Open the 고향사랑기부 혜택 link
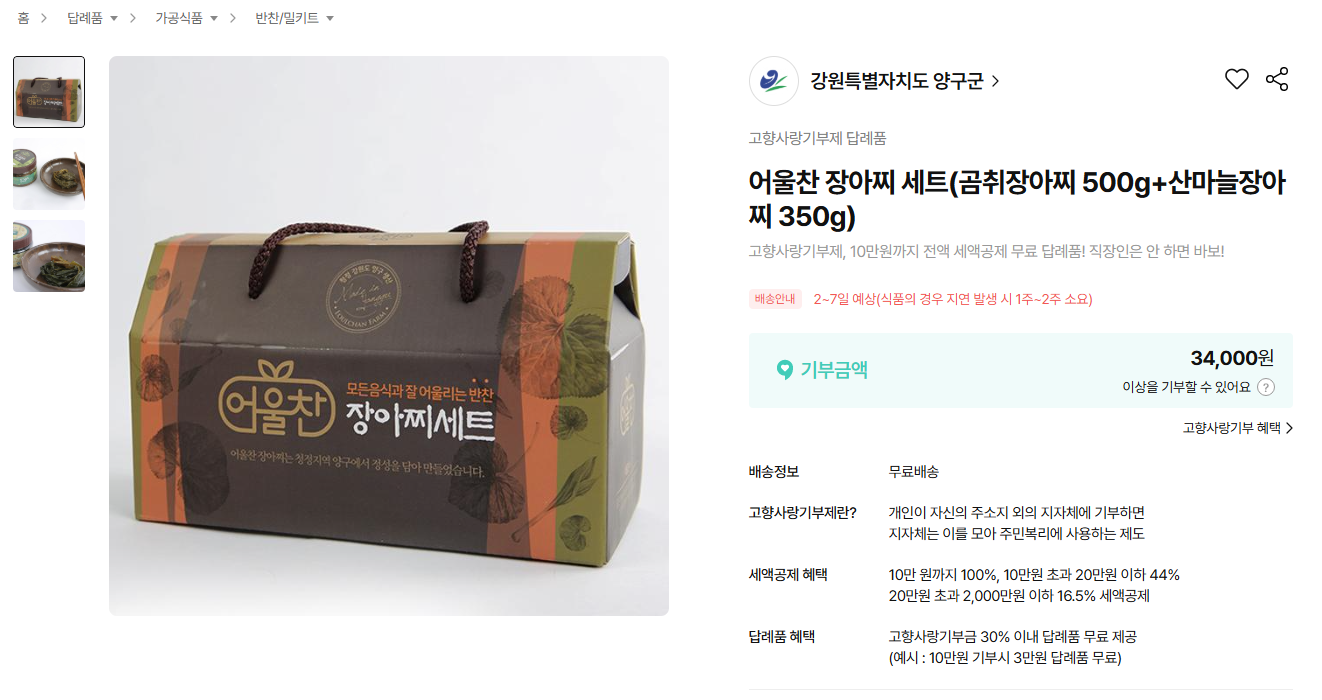The image size is (1322, 700). (1232, 428)
